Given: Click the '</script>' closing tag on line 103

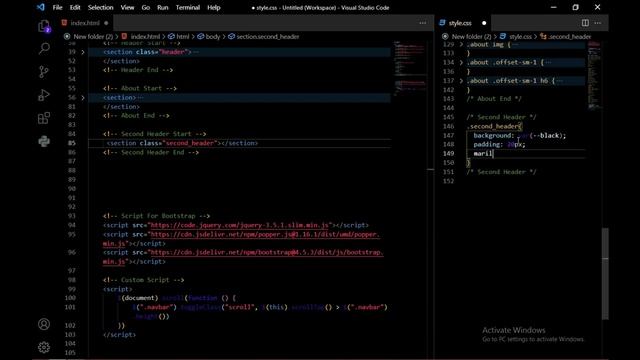Looking at the screenshot, I should 120,335.
